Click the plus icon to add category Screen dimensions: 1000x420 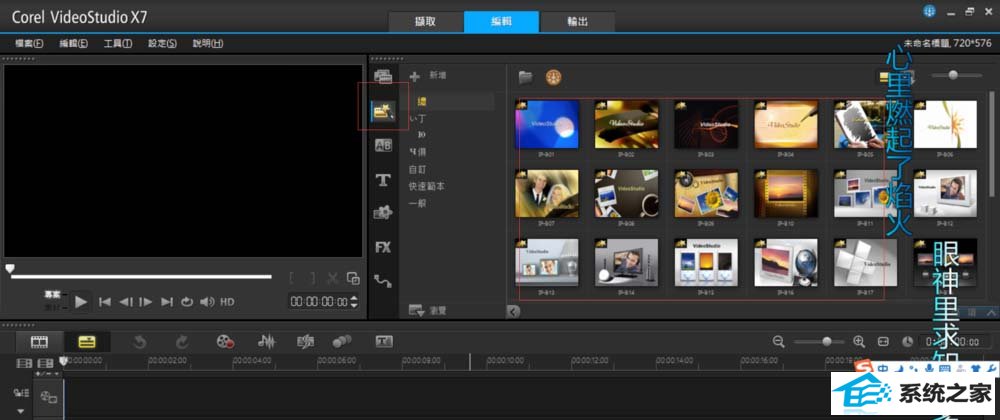point(415,76)
